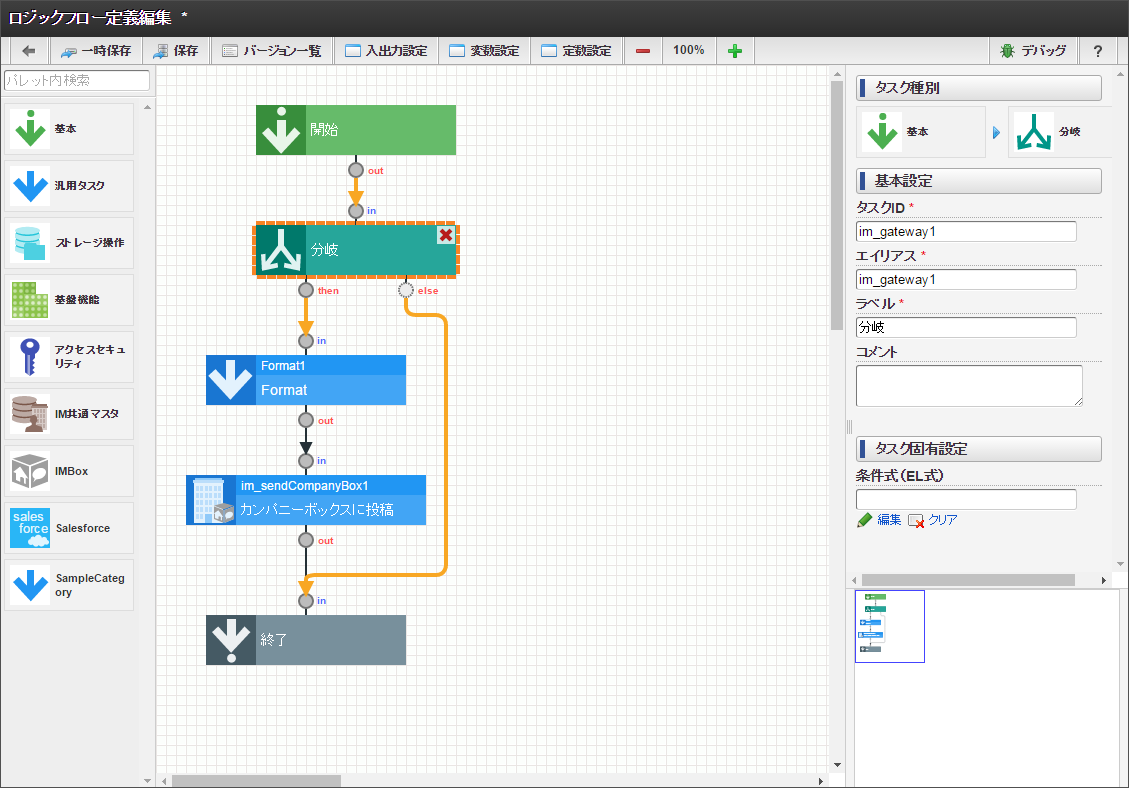
Task: Delete the 分岐 node via red X
Action: click(446, 234)
